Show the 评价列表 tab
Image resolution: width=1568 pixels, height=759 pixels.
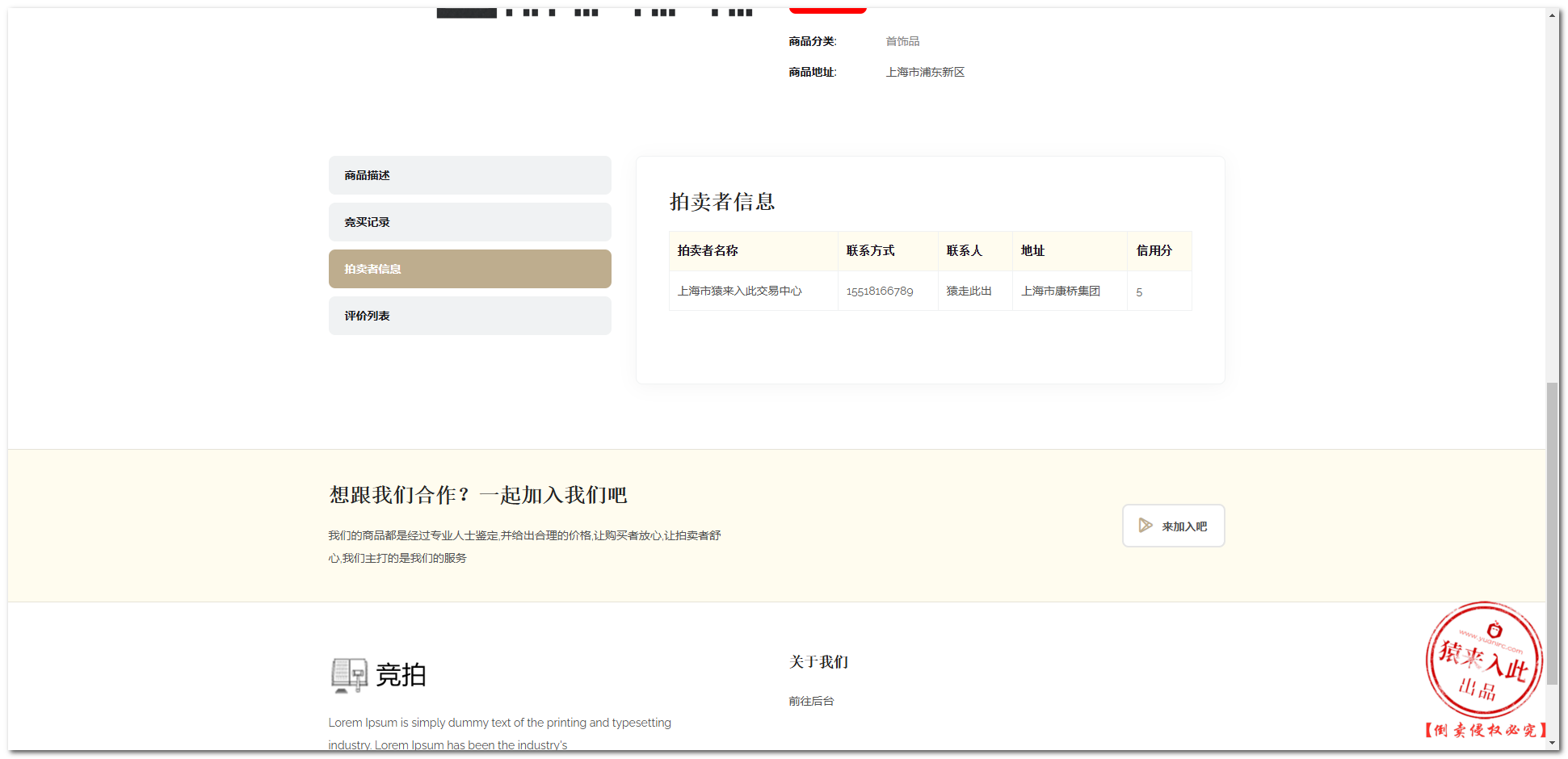pyautogui.click(x=469, y=316)
